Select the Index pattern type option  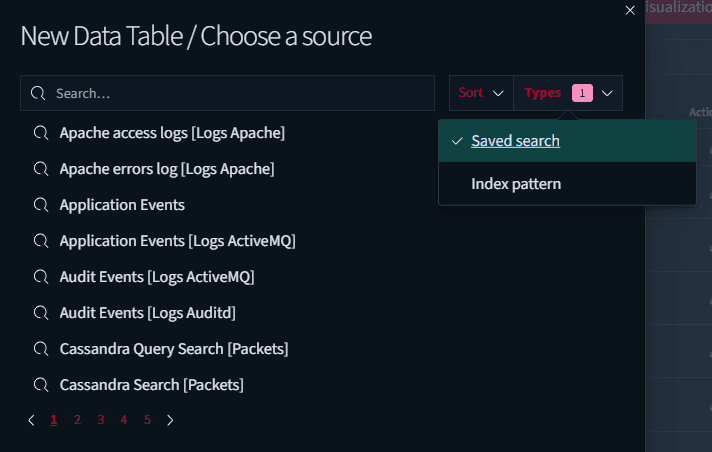[x=567, y=184]
